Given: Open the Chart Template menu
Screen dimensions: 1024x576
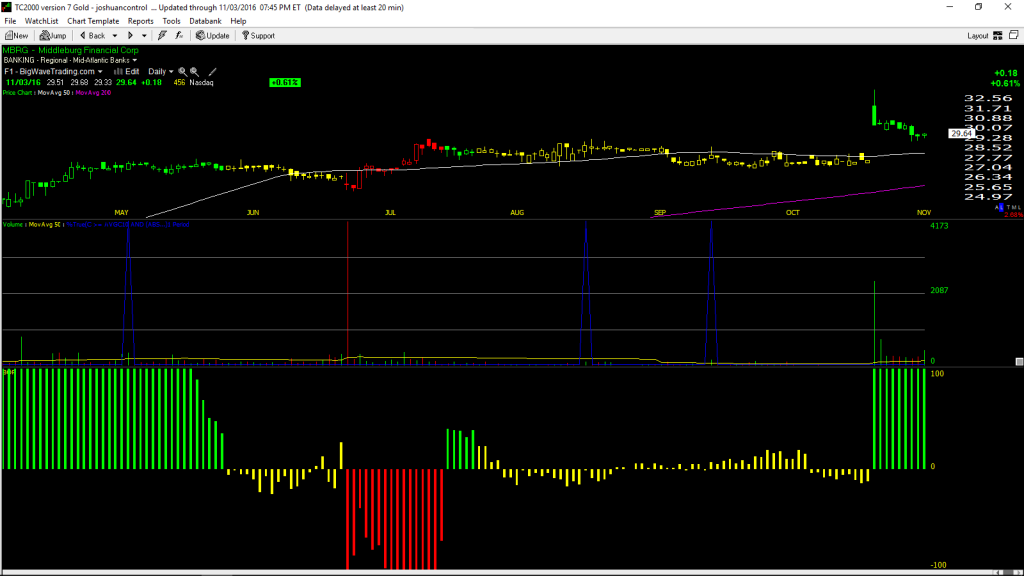Looking at the screenshot, I should click(93, 21).
